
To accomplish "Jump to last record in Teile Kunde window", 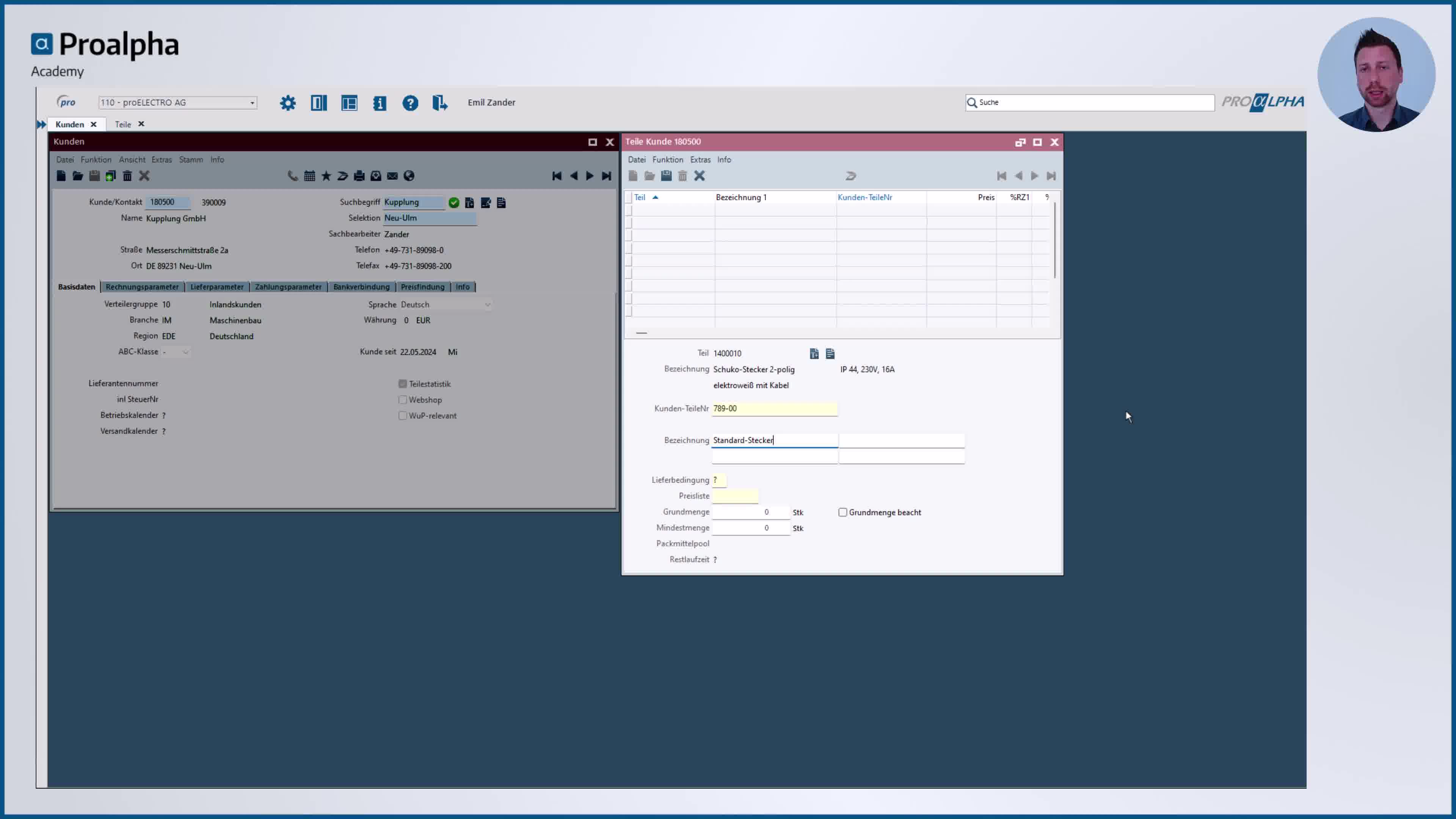I will (1051, 176).
